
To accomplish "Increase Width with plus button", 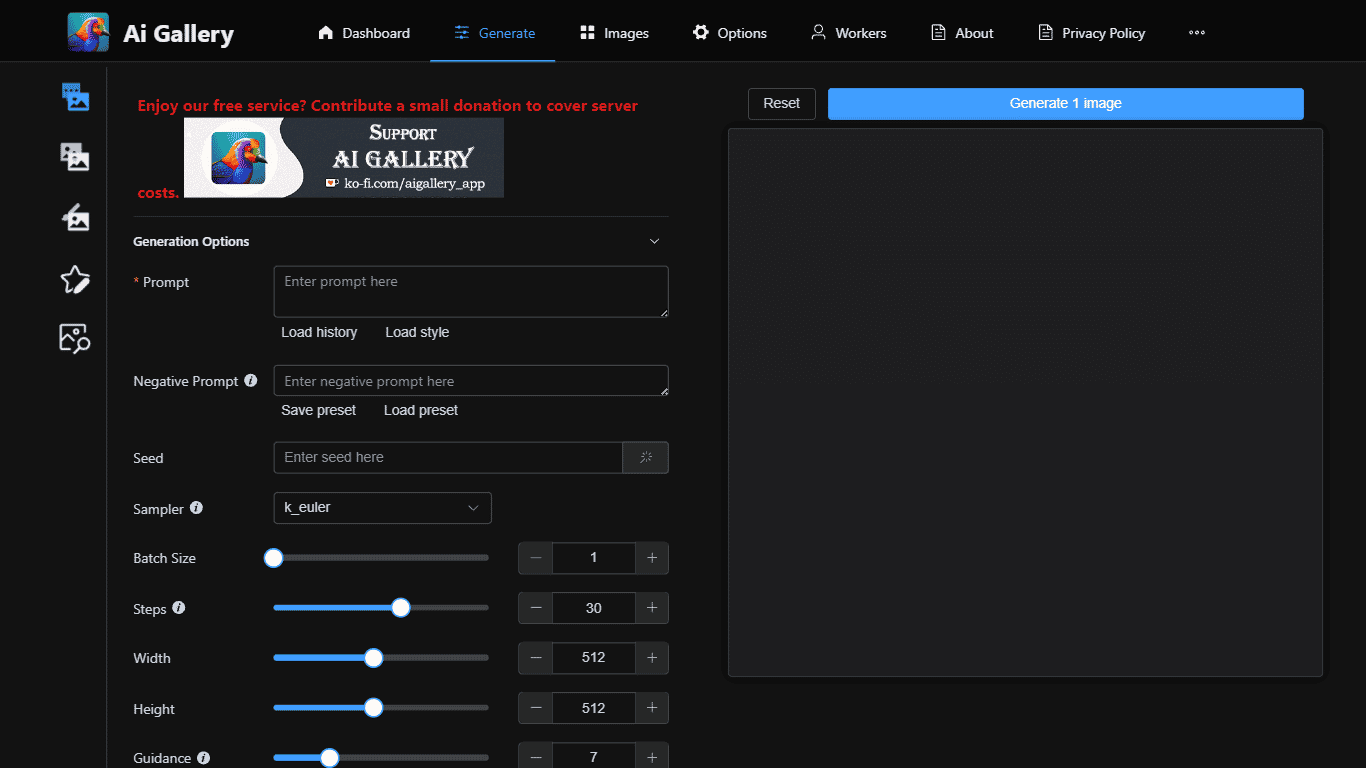I will [652, 658].
